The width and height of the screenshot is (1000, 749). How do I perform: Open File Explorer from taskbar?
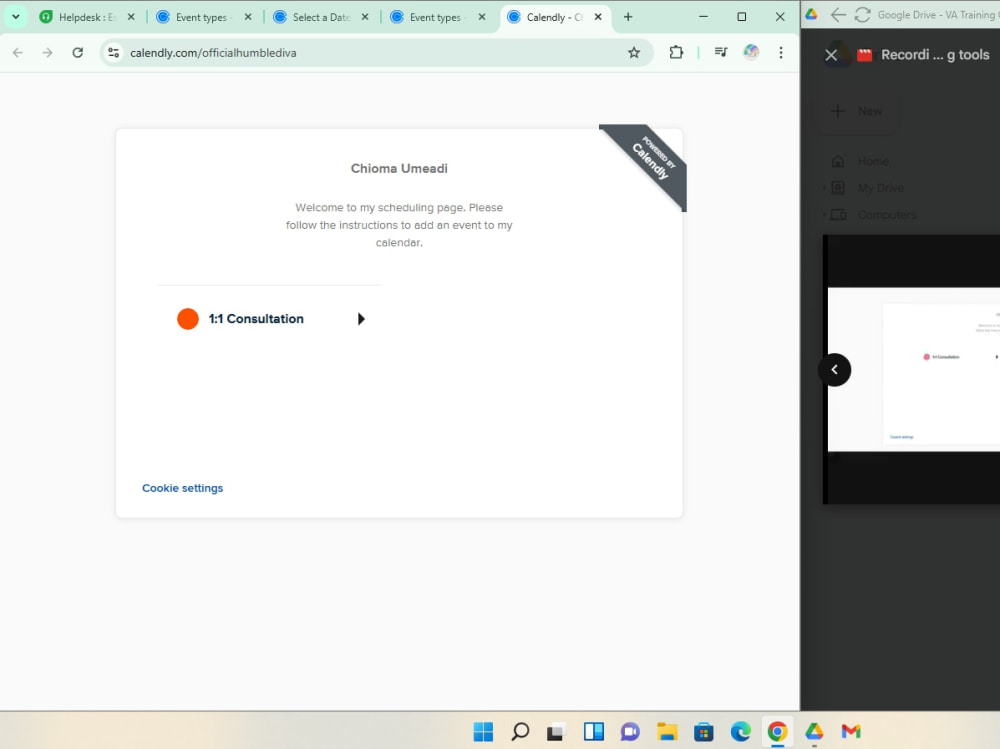667,732
